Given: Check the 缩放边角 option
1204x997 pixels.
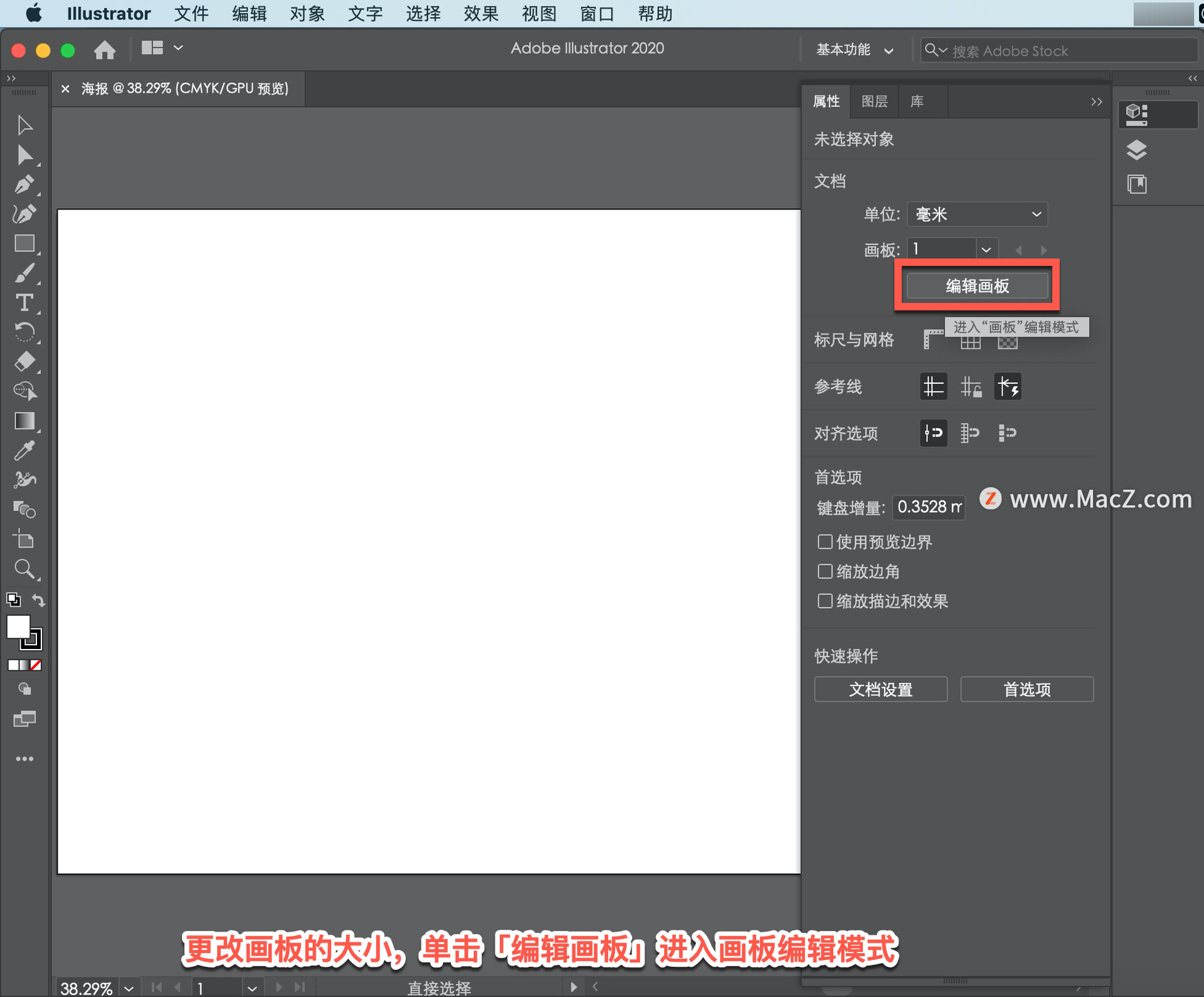Looking at the screenshot, I should [x=825, y=571].
